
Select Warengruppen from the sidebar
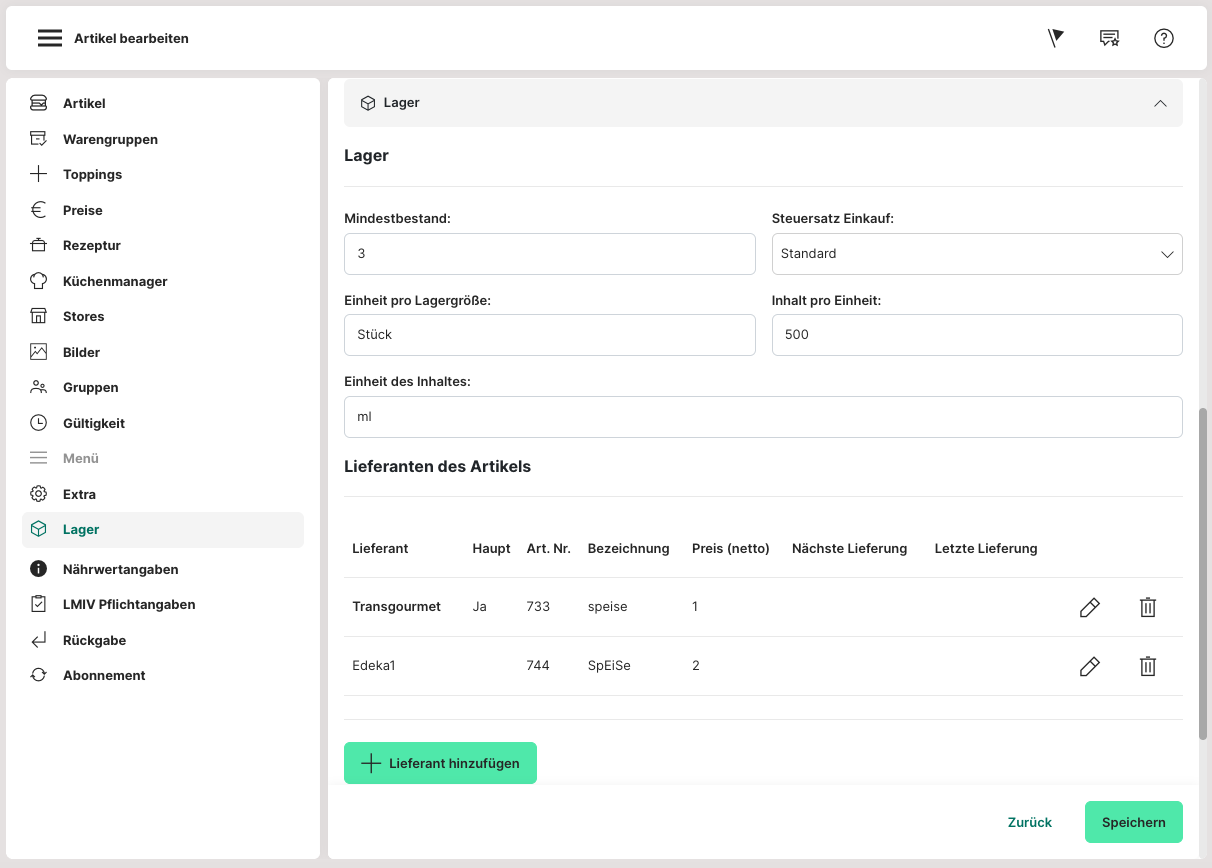click(110, 139)
